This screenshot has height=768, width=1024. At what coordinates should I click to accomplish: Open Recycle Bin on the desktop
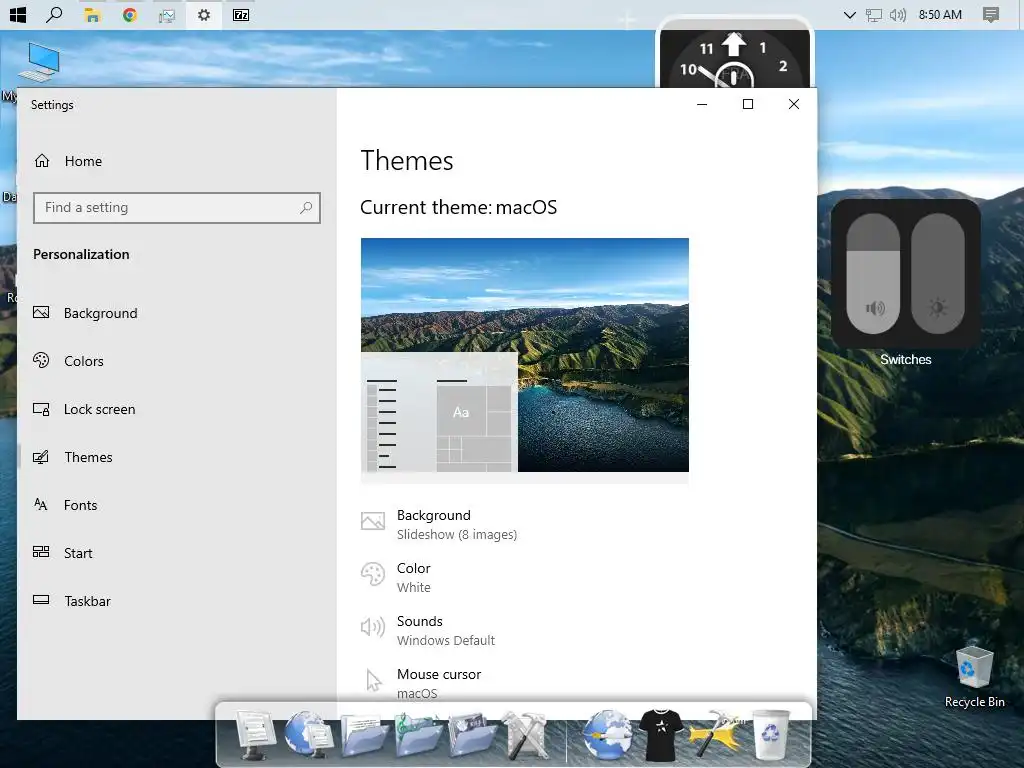[974, 677]
